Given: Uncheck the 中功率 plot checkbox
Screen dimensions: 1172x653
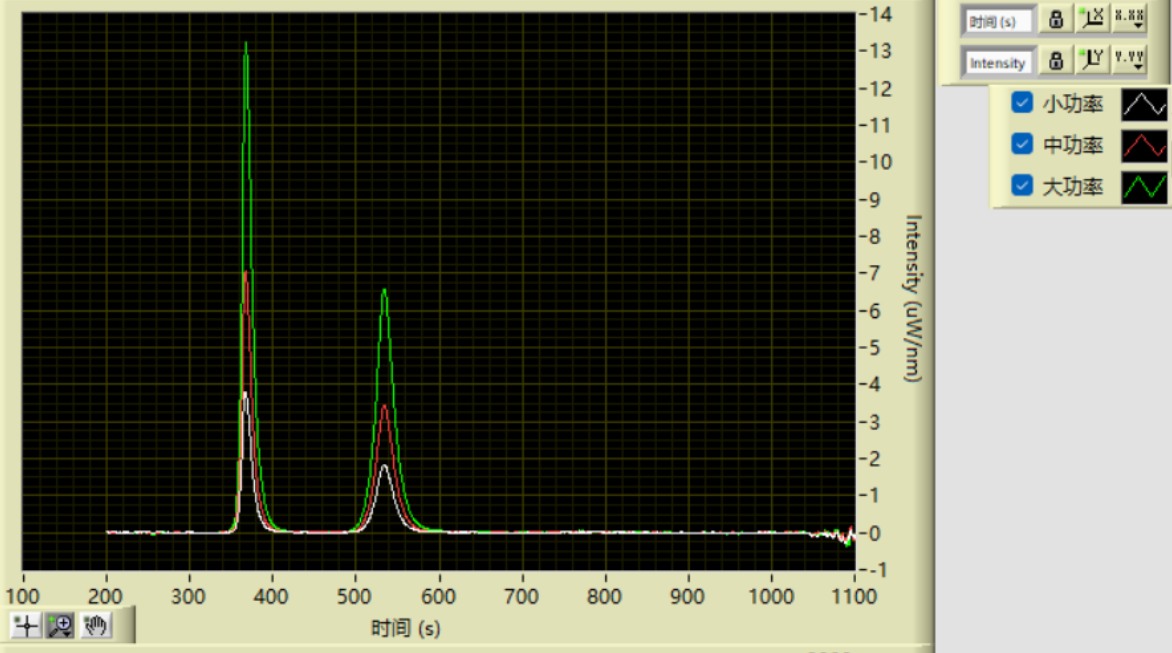Looking at the screenshot, I should pos(1022,144).
